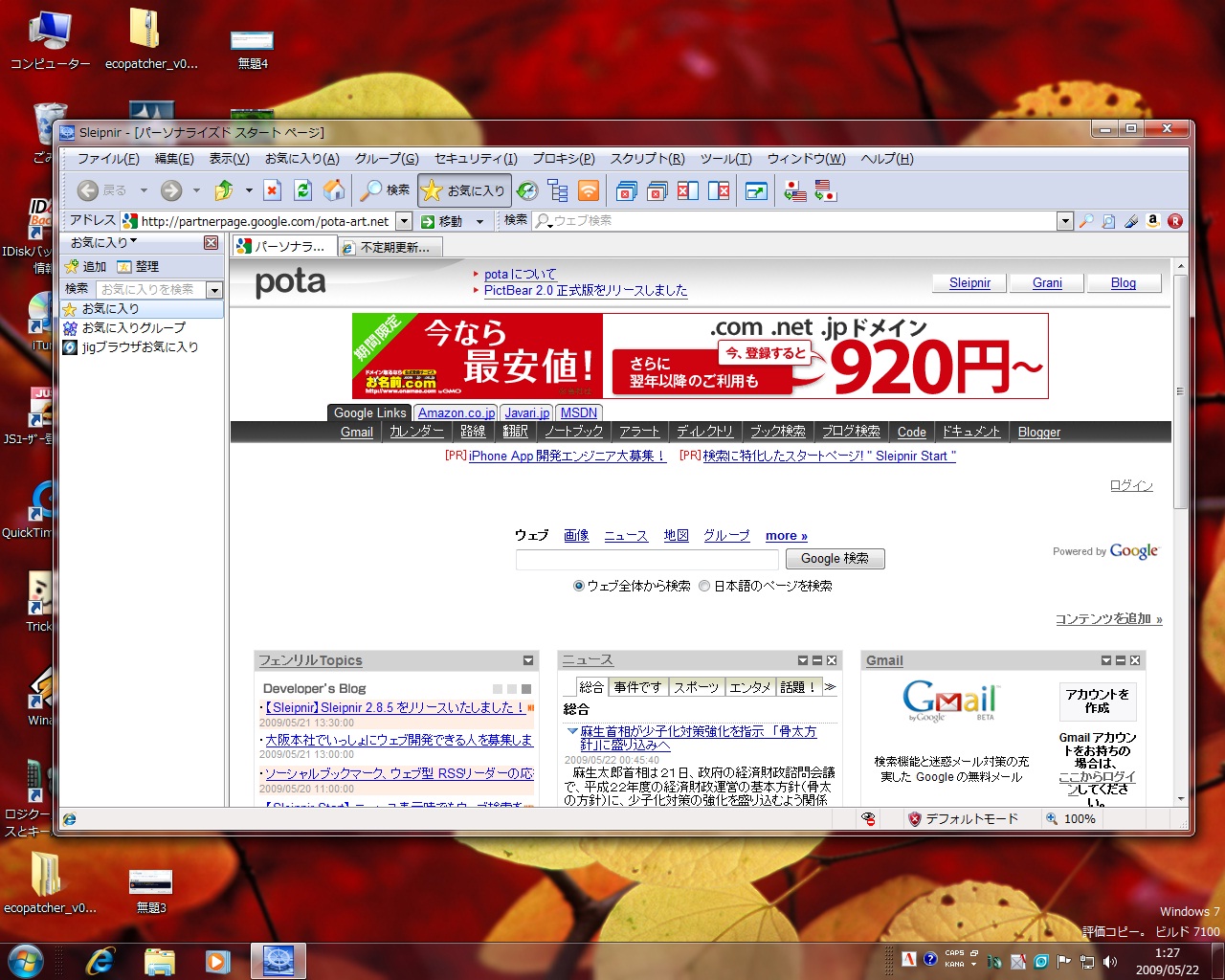Click the Google 検索 button
Viewport: 1225px width, 980px height.
click(835, 559)
